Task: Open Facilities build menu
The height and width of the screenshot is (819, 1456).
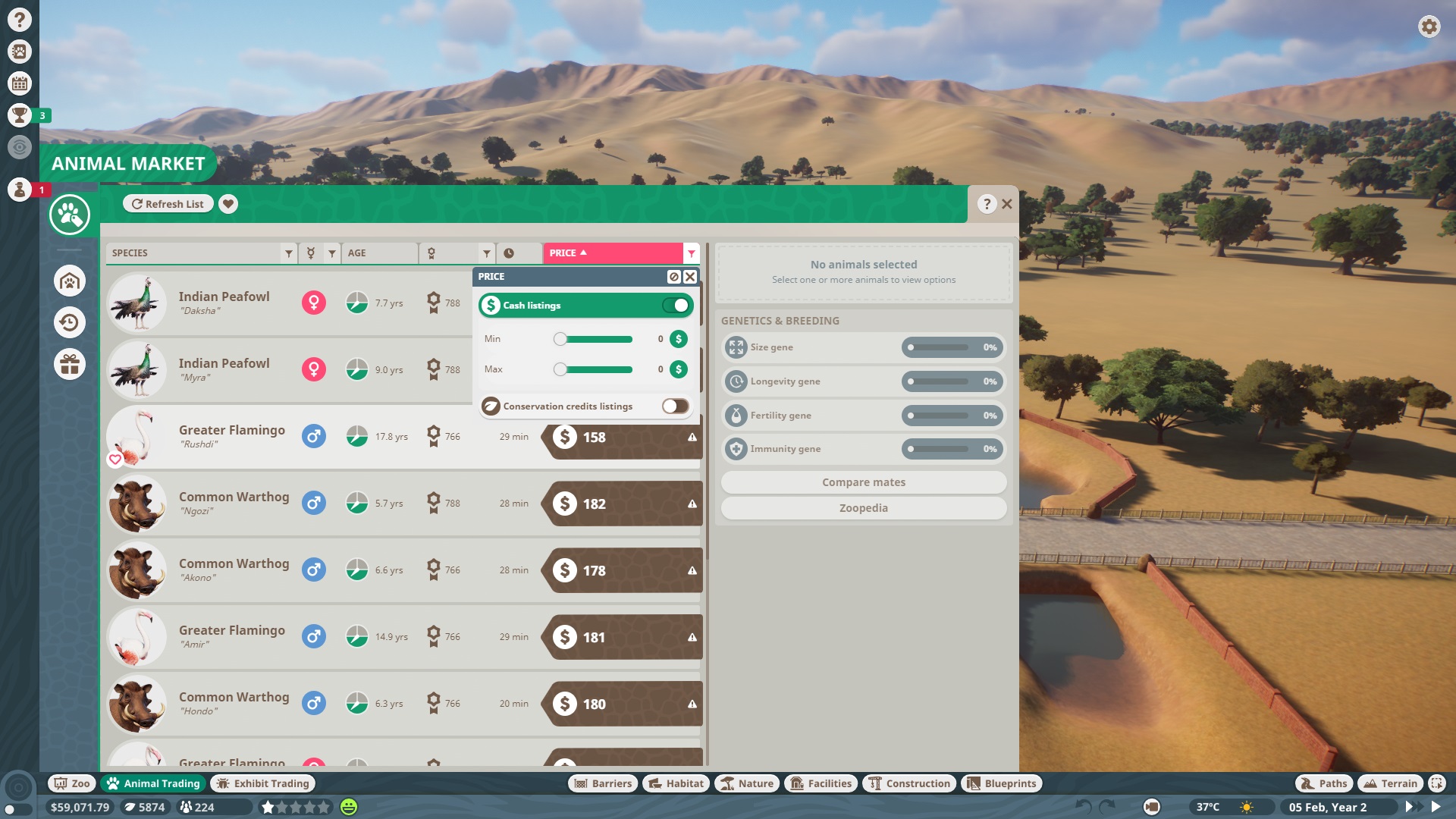Action: coord(821,783)
